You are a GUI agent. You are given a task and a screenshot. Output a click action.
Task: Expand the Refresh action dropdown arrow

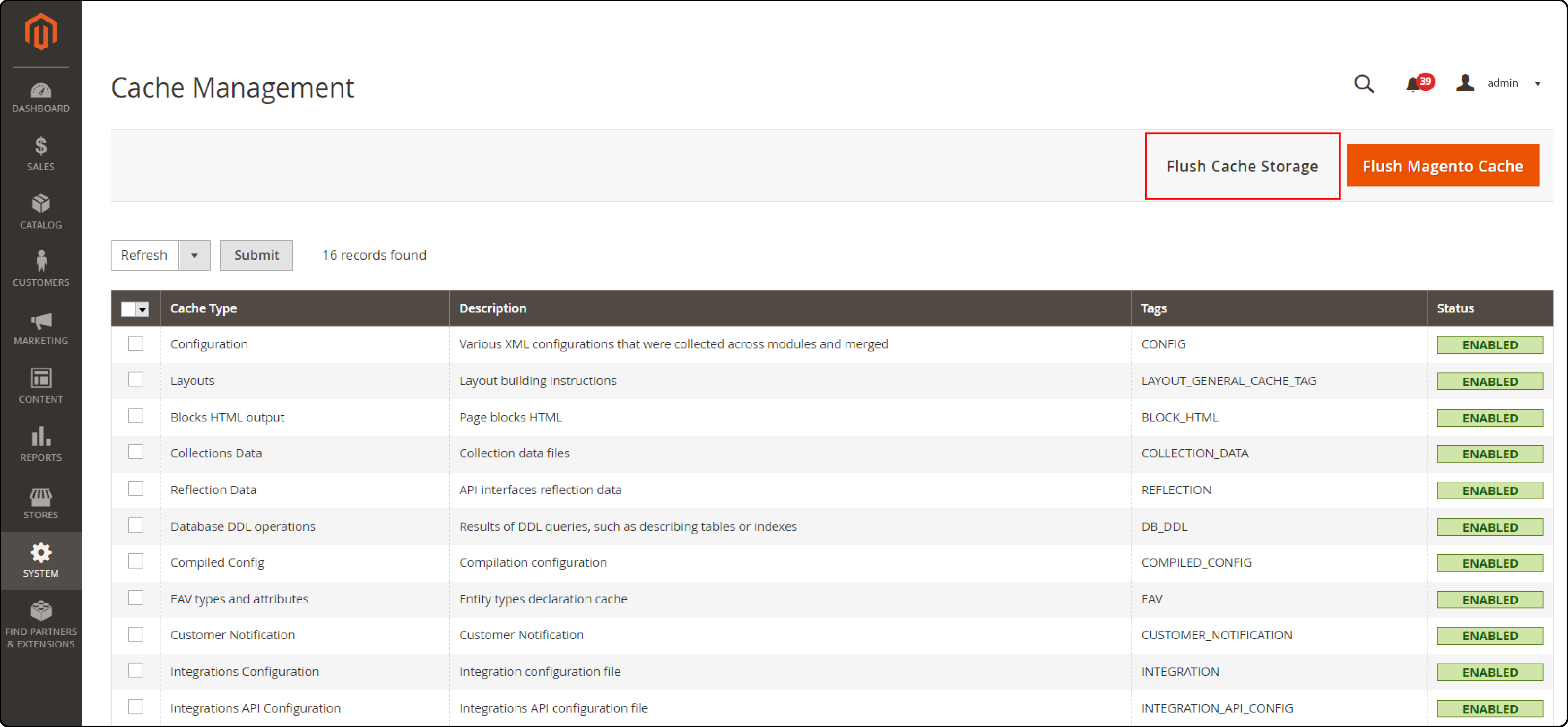(x=194, y=256)
